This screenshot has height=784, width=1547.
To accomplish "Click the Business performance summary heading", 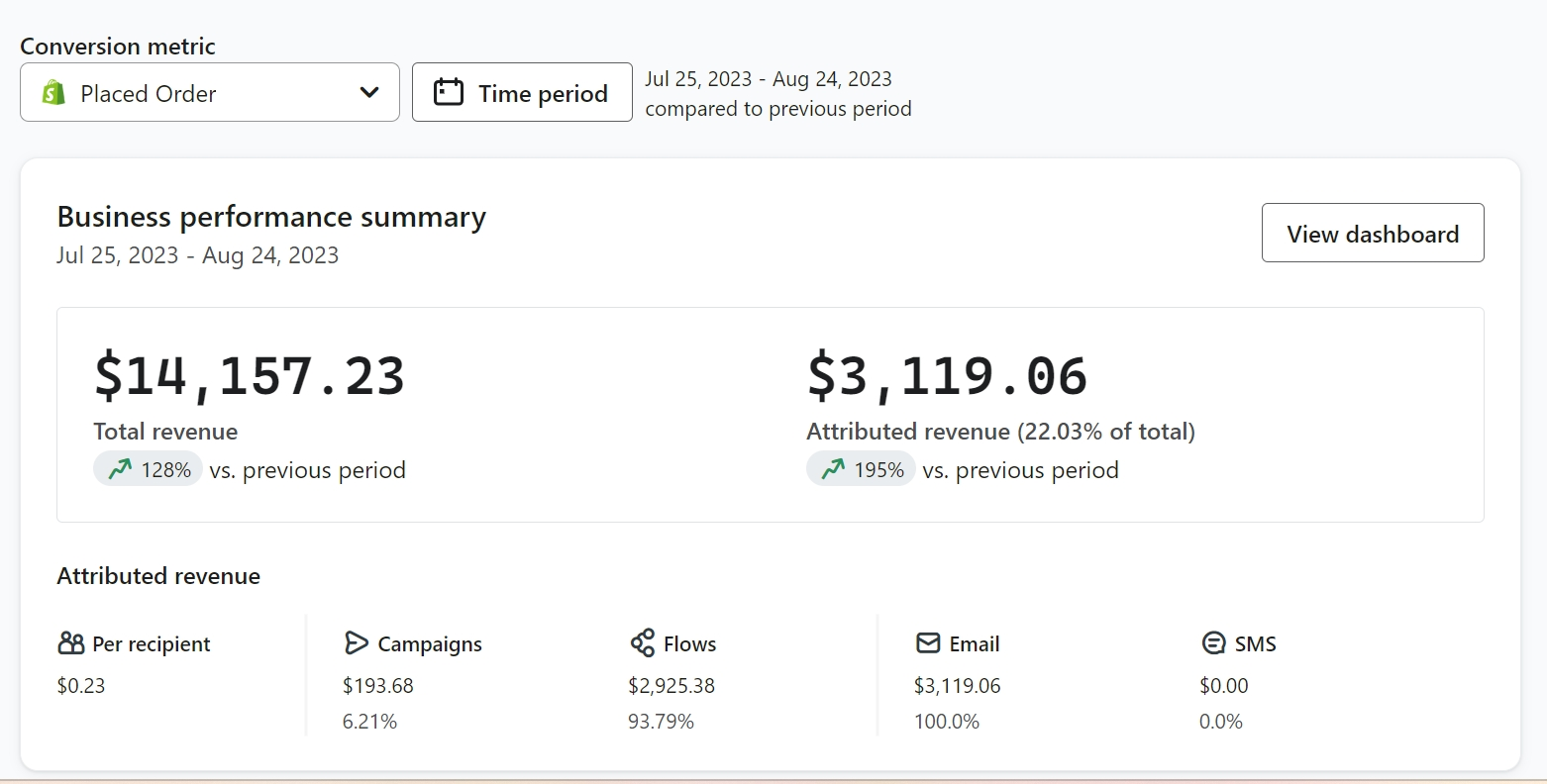I will pyautogui.click(x=271, y=217).
